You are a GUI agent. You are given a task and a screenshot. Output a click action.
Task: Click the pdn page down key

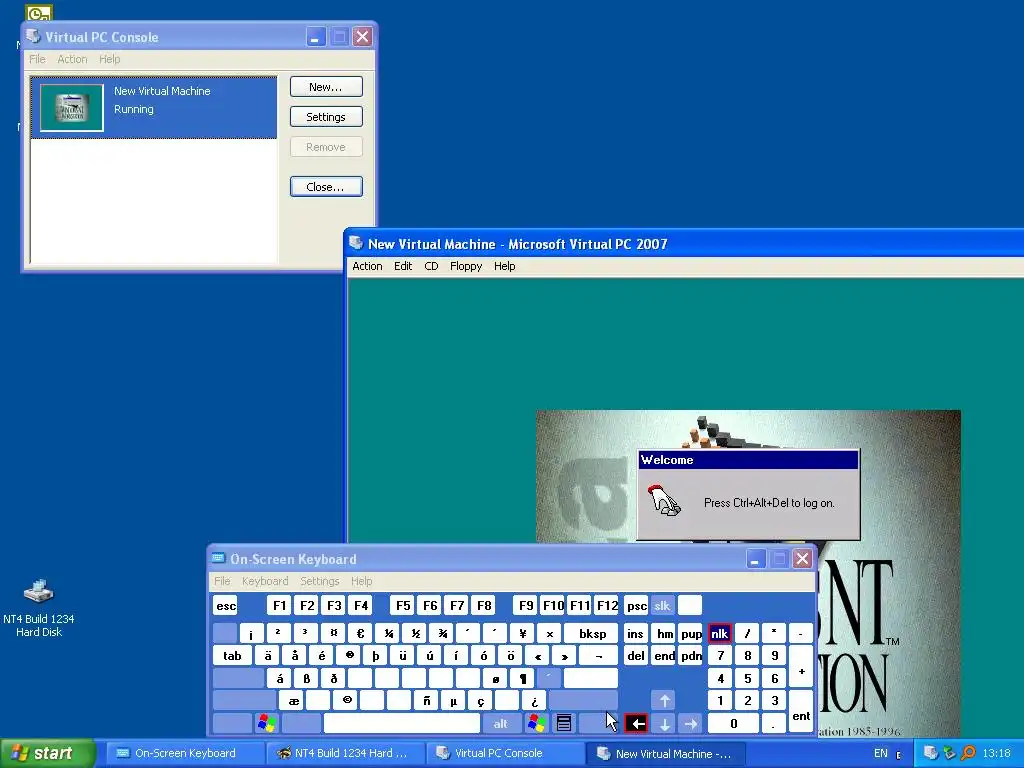pyautogui.click(x=691, y=656)
